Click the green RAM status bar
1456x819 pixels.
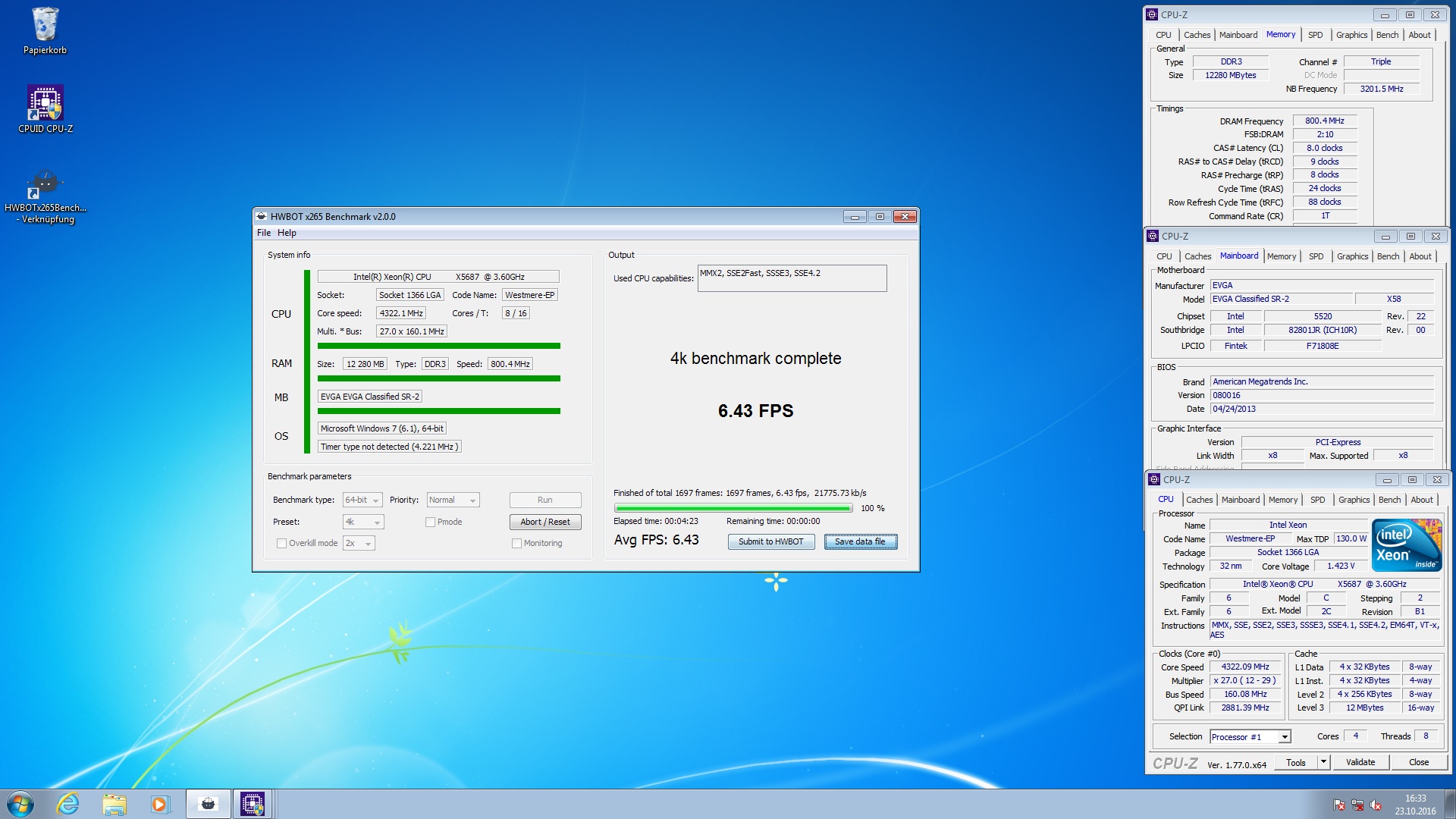[x=439, y=378]
